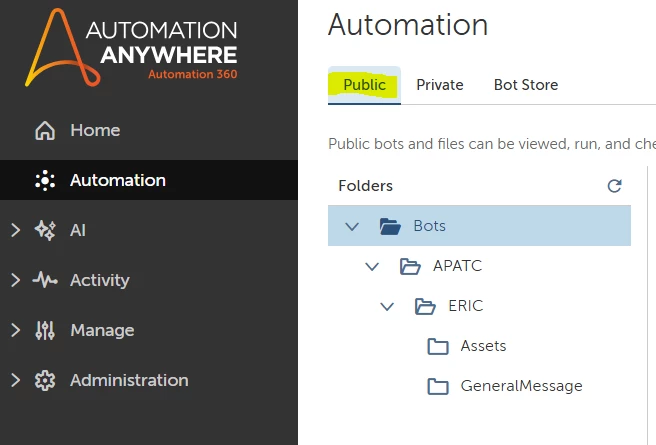Click the APATC folder icon
This screenshot has width=656, height=445.
[x=410, y=266]
